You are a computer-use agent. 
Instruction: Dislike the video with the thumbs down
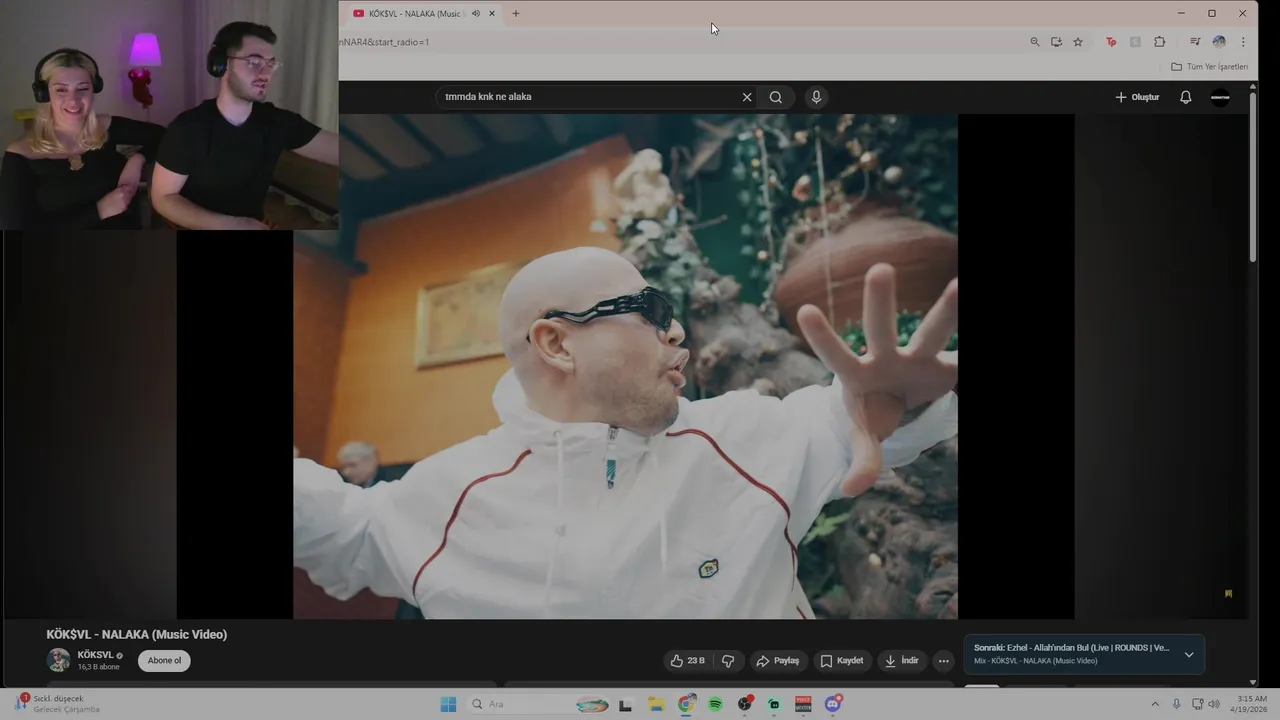728,661
